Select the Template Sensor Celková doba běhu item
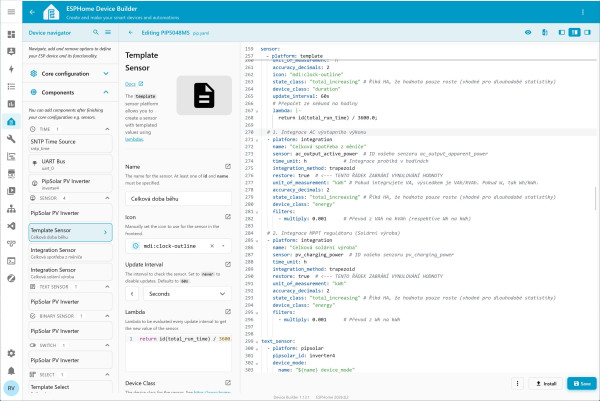Image resolution: width=600 pixels, height=401 pixels. (70, 233)
